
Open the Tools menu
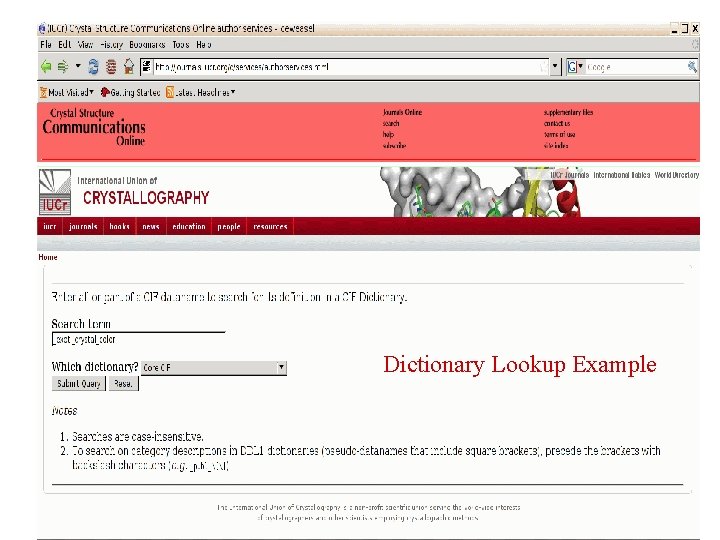181,45
